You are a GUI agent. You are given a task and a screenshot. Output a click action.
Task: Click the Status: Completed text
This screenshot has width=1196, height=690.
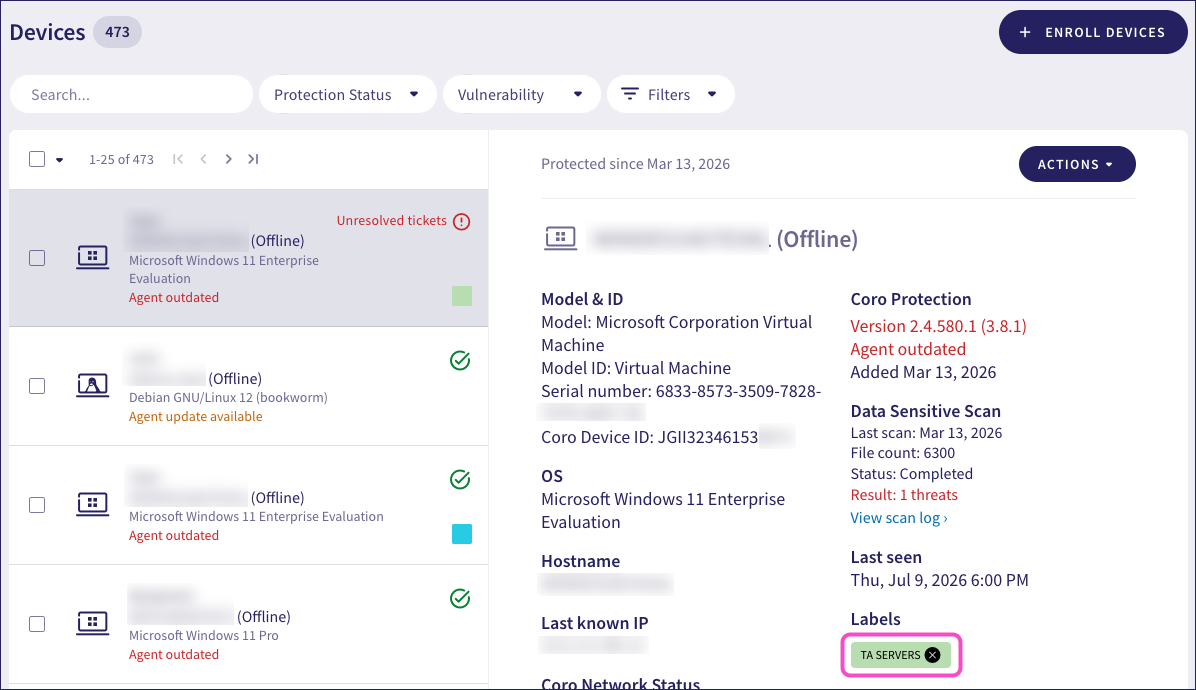tap(911, 473)
